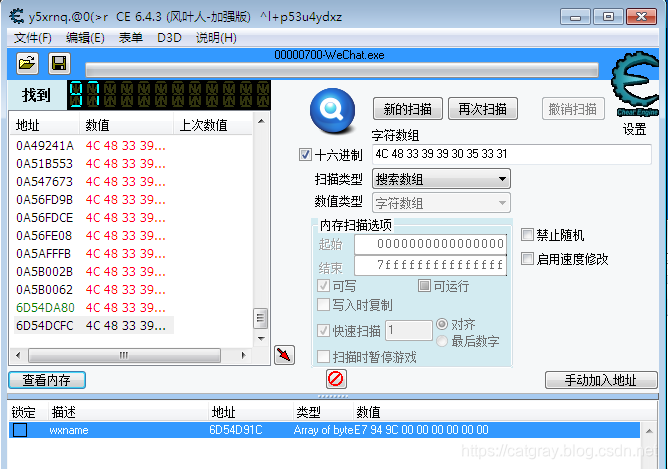Click the results vertical scrollbar thumb
This screenshot has height=469, width=668.
coord(261,319)
